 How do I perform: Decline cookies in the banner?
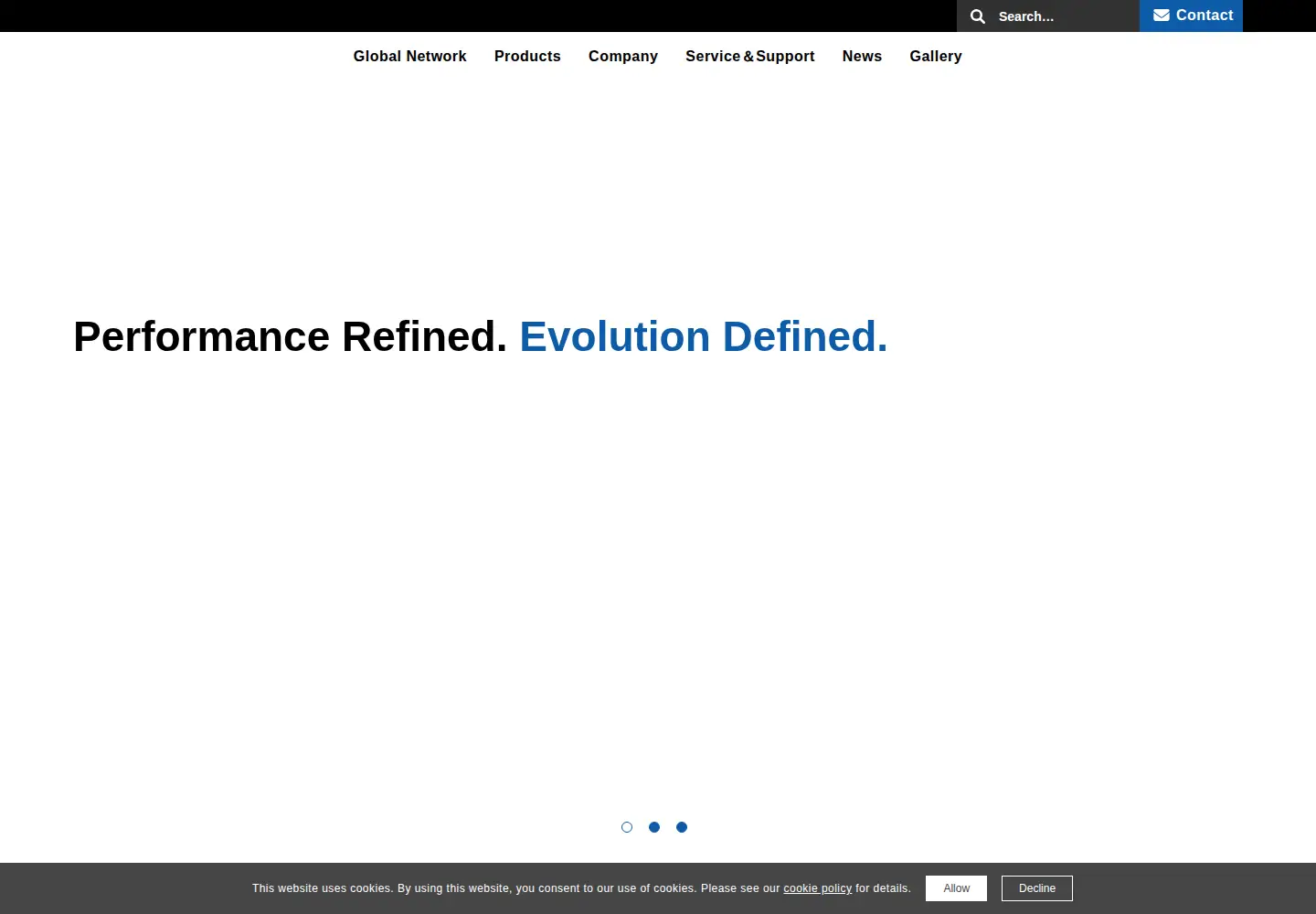click(1037, 888)
